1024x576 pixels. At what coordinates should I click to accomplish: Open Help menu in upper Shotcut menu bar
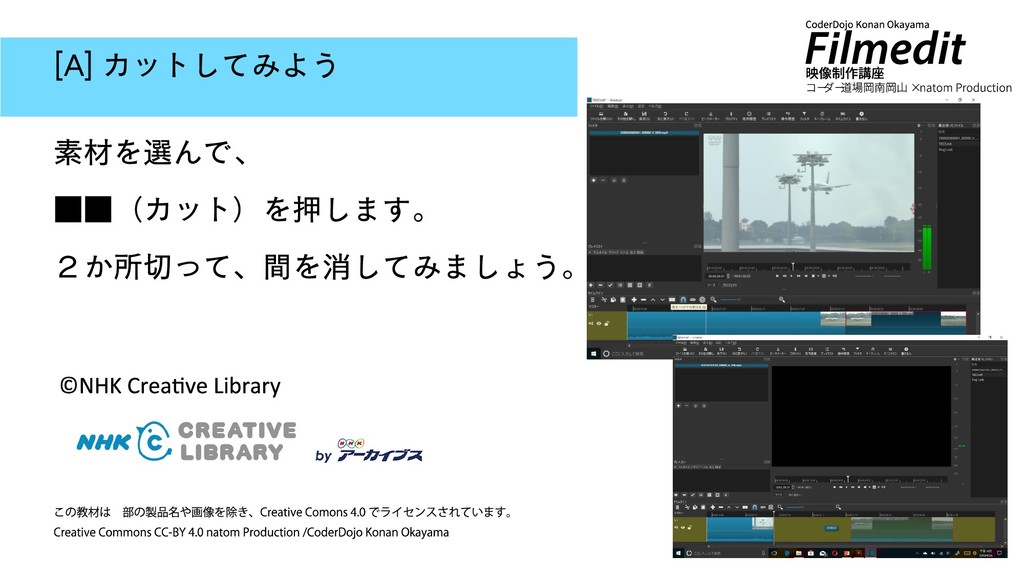pos(654,106)
